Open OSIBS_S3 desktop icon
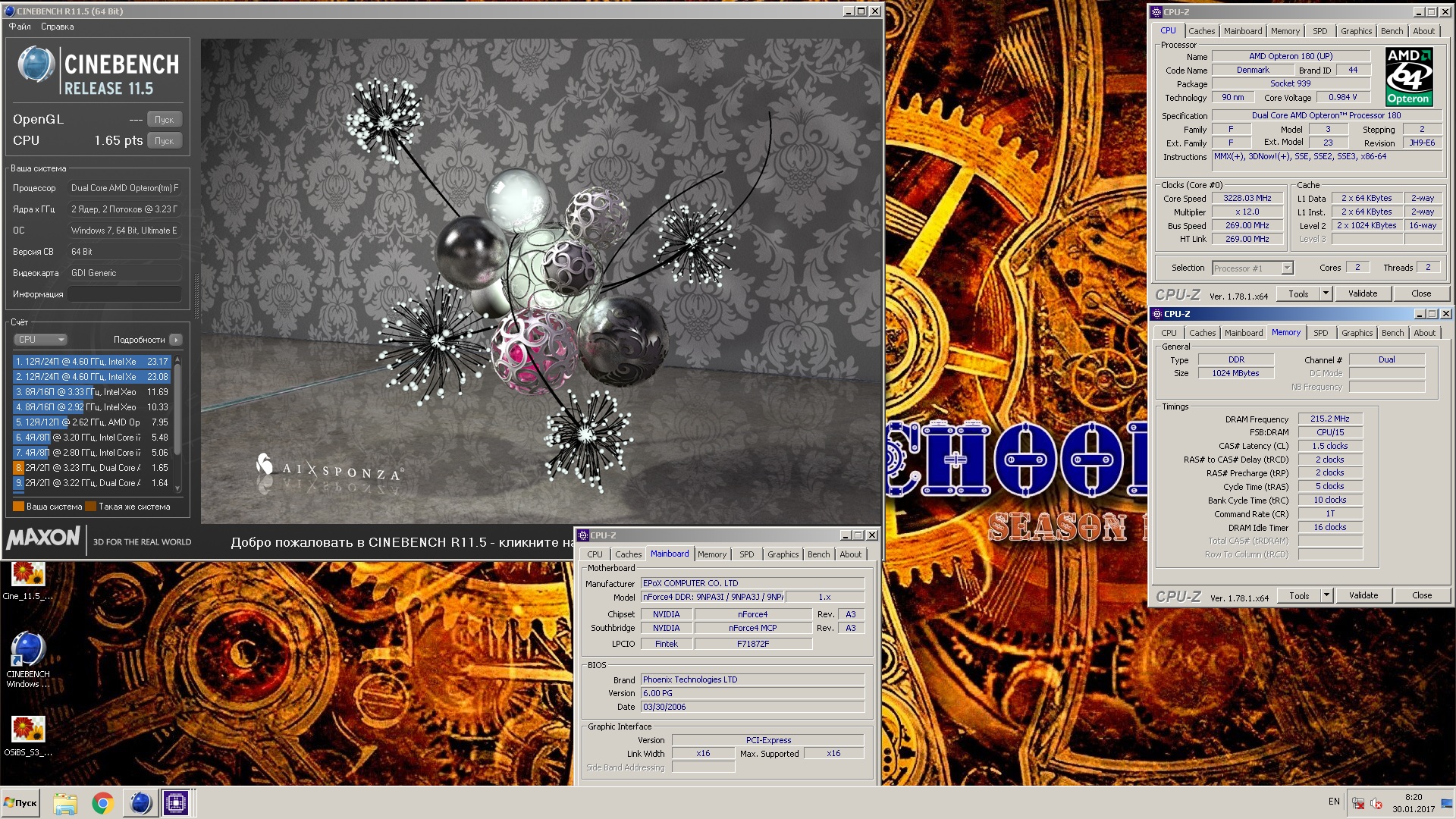The width and height of the screenshot is (1456, 819). [x=28, y=736]
